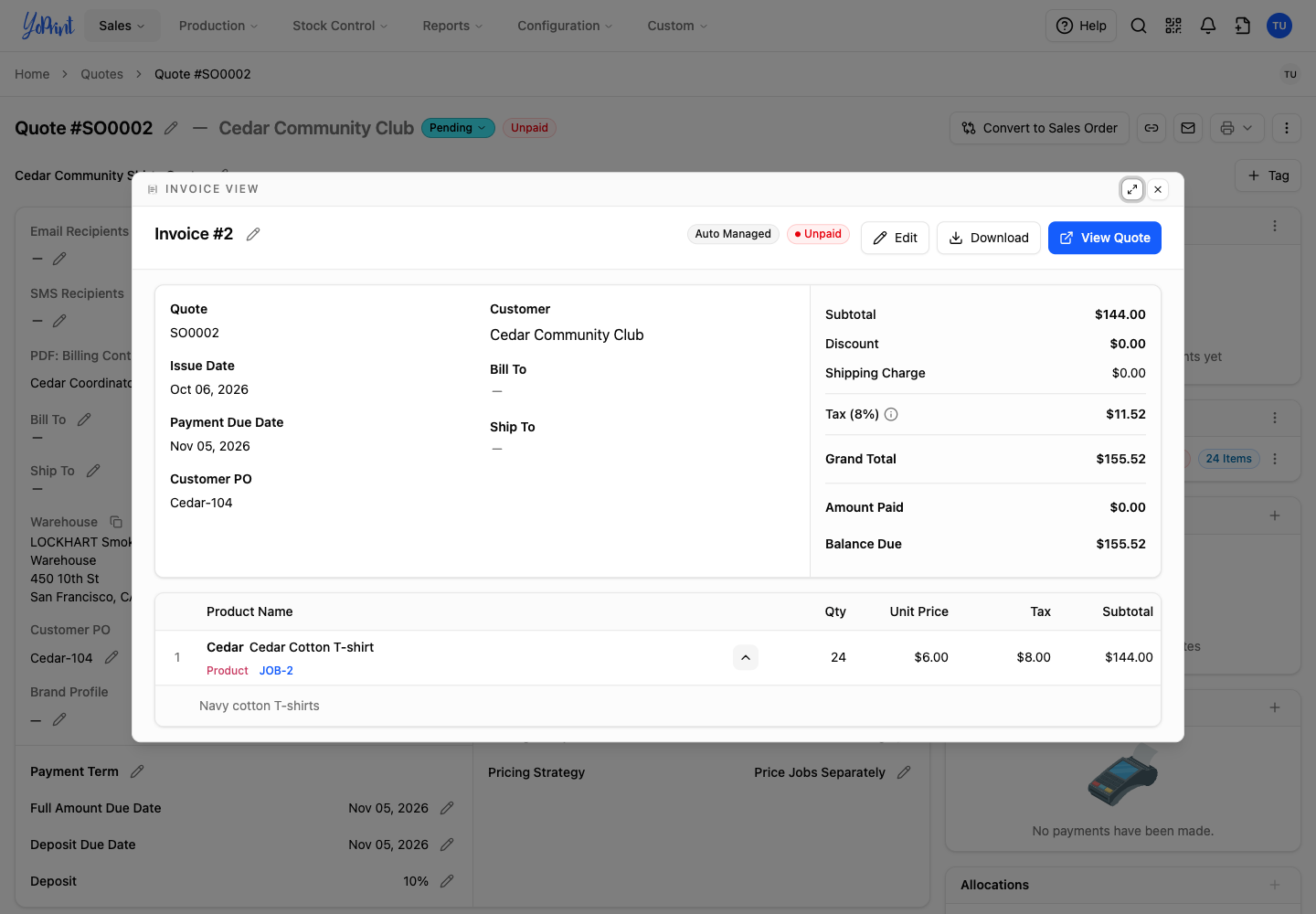Open the print options dropdown
This screenshot has width=1316, height=914.
[1237, 128]
